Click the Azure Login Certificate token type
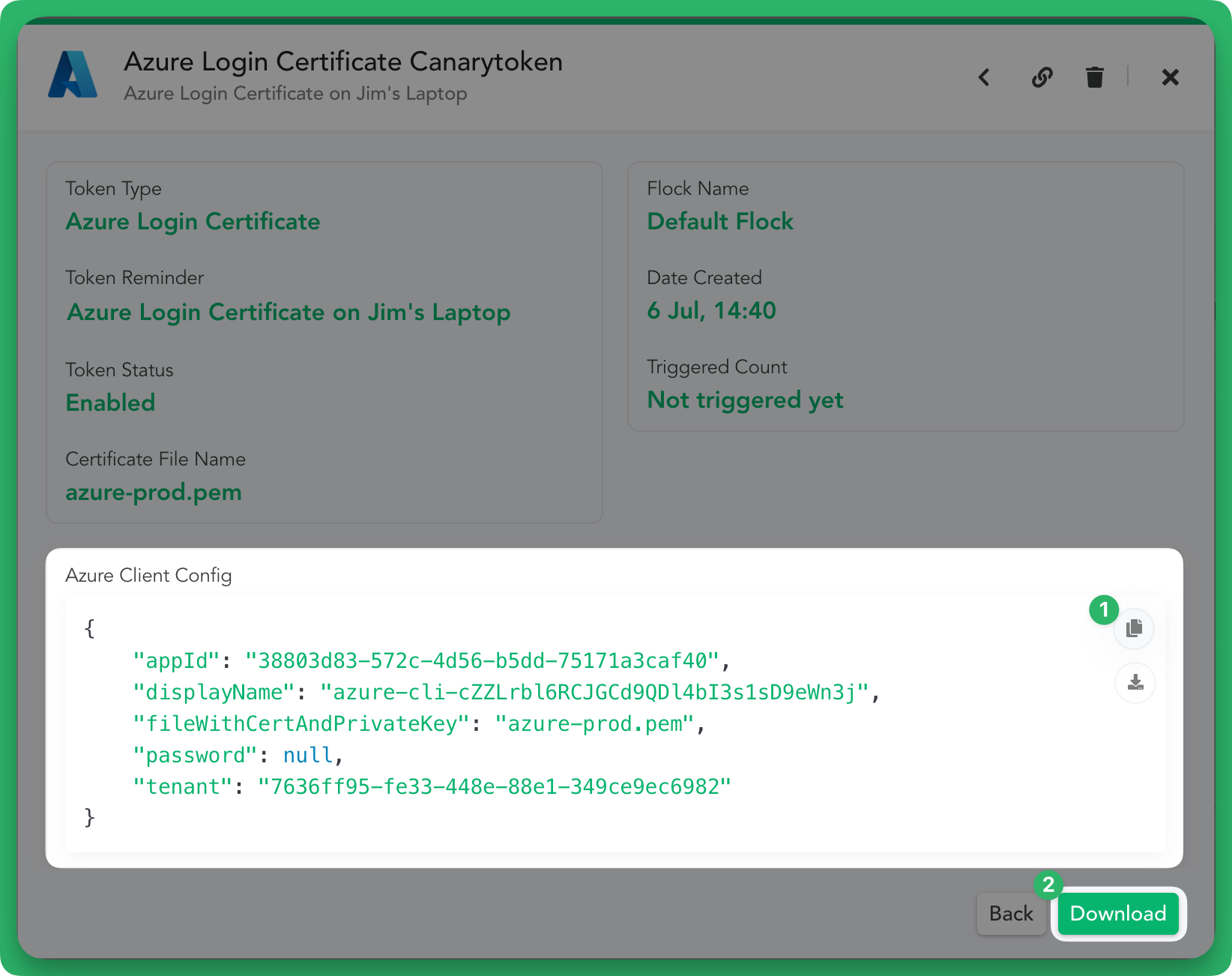1232x976 pixels. (193, 222)
